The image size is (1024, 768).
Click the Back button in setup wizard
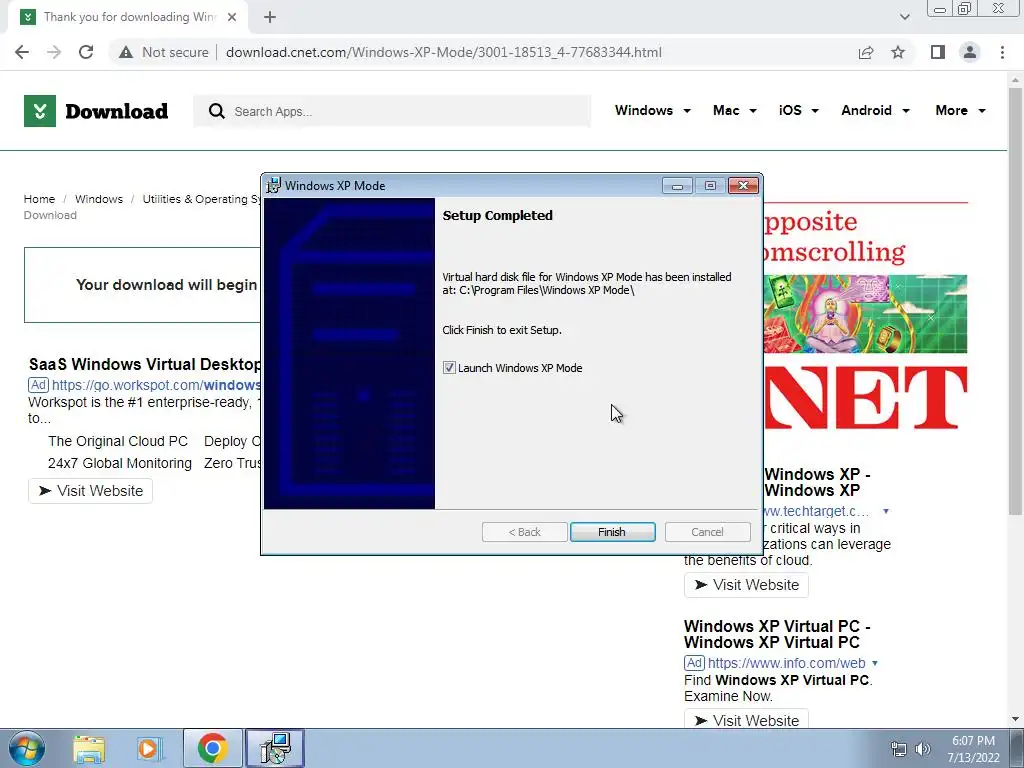[524, 532]
